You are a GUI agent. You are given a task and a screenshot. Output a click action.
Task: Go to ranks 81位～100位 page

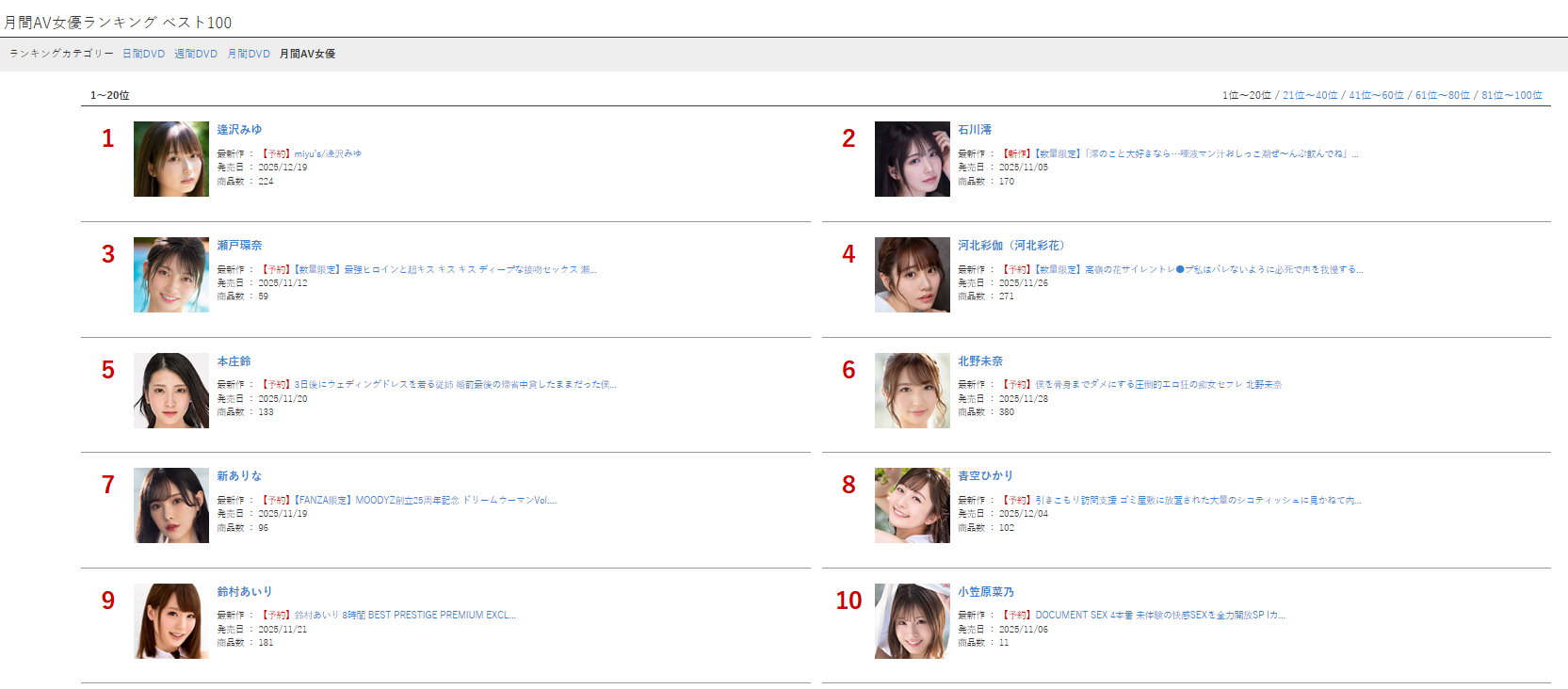1511,95
